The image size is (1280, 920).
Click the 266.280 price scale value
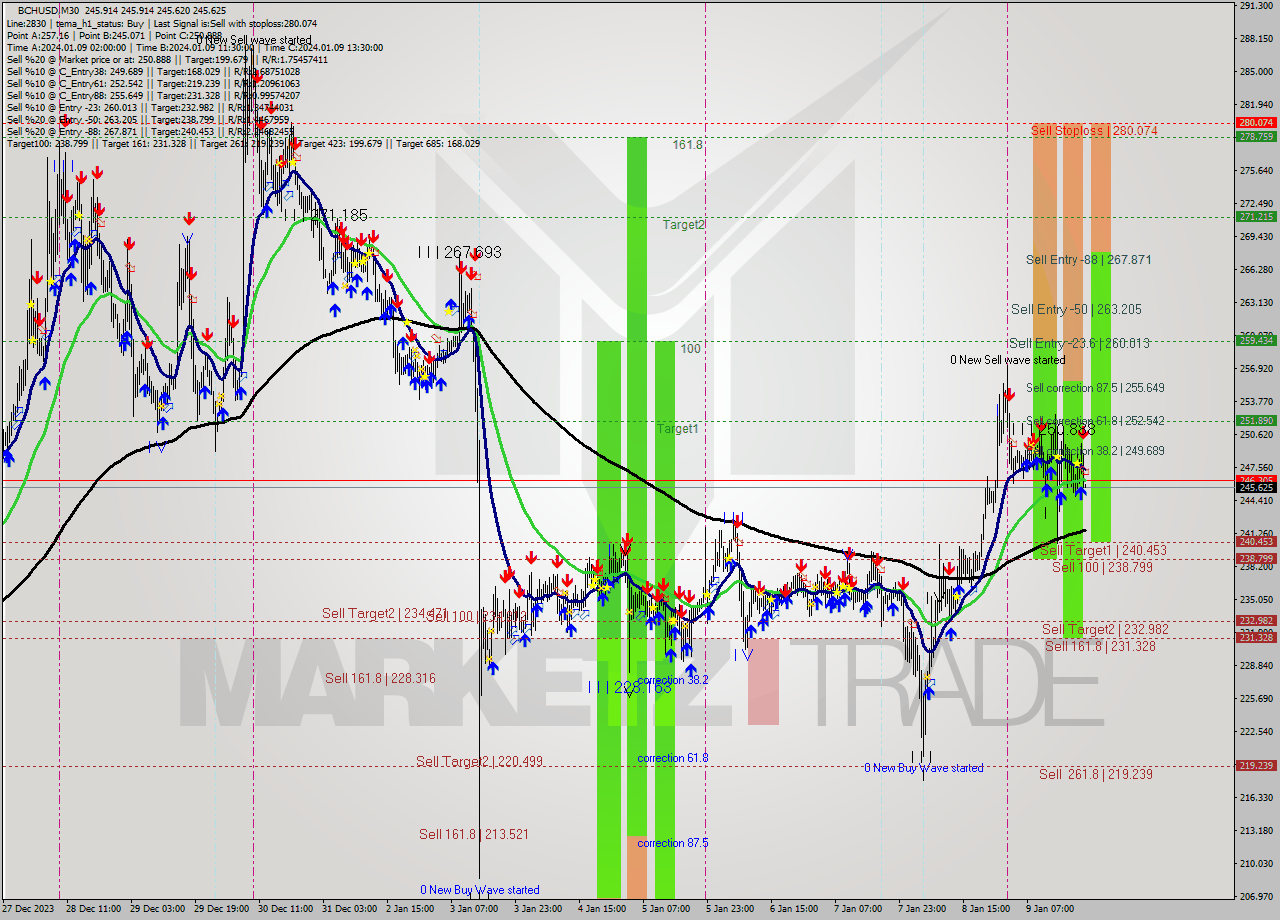1255,270
